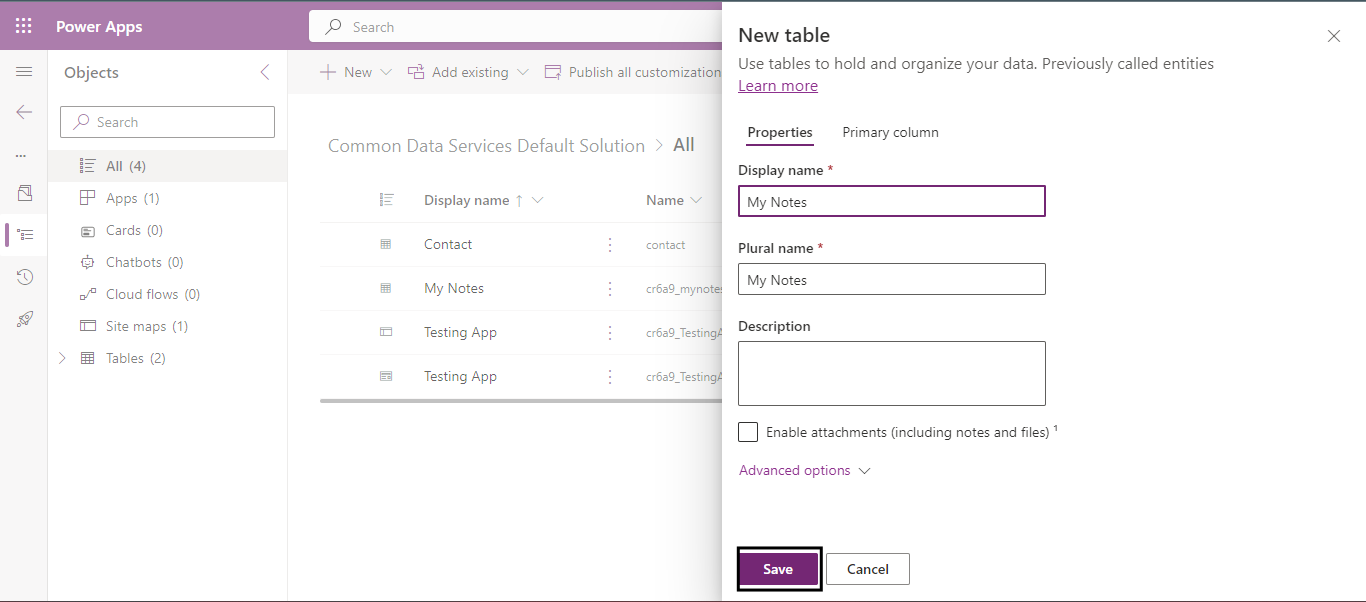Open the History icon in left rail

coord(24,277)
